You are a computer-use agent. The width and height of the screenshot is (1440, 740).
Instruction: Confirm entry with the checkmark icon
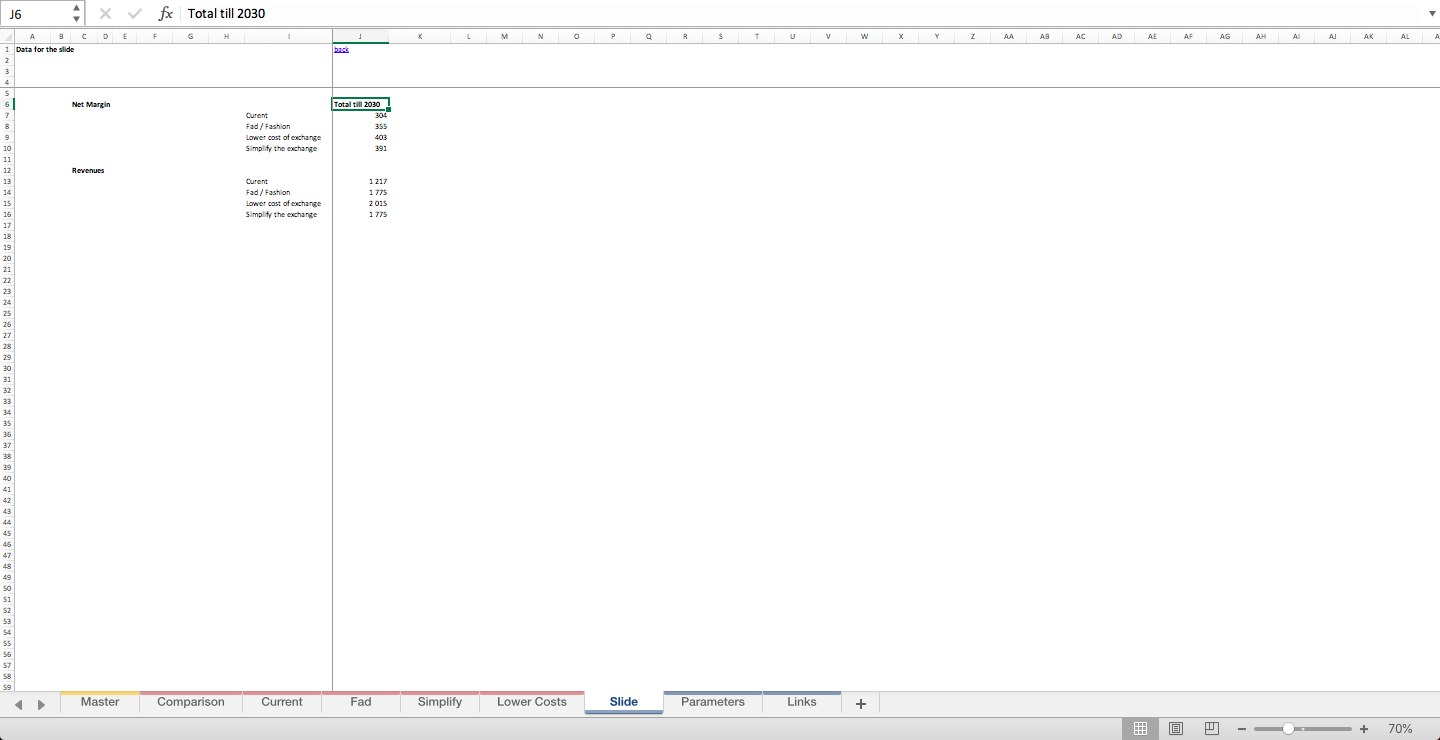[x=133, y=13]
